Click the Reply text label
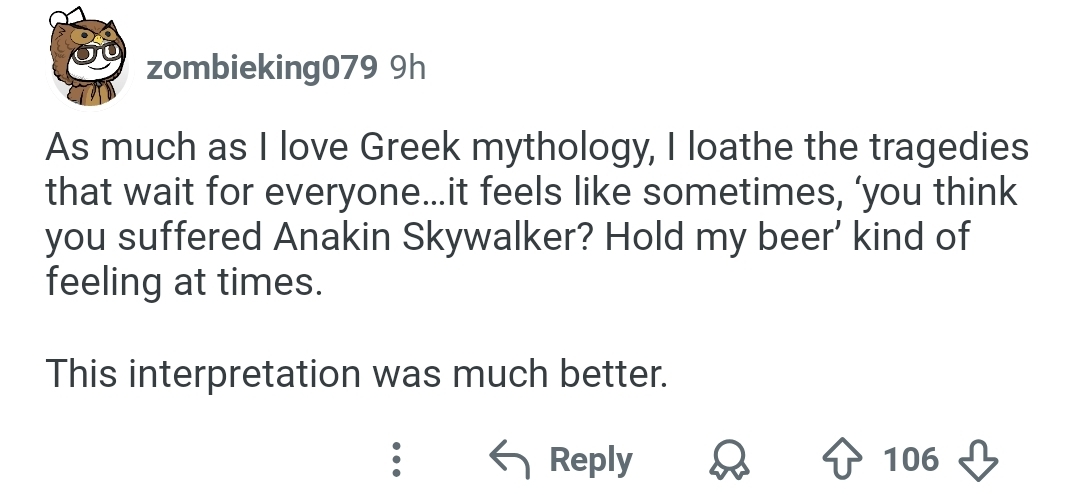 coord(590,461)
